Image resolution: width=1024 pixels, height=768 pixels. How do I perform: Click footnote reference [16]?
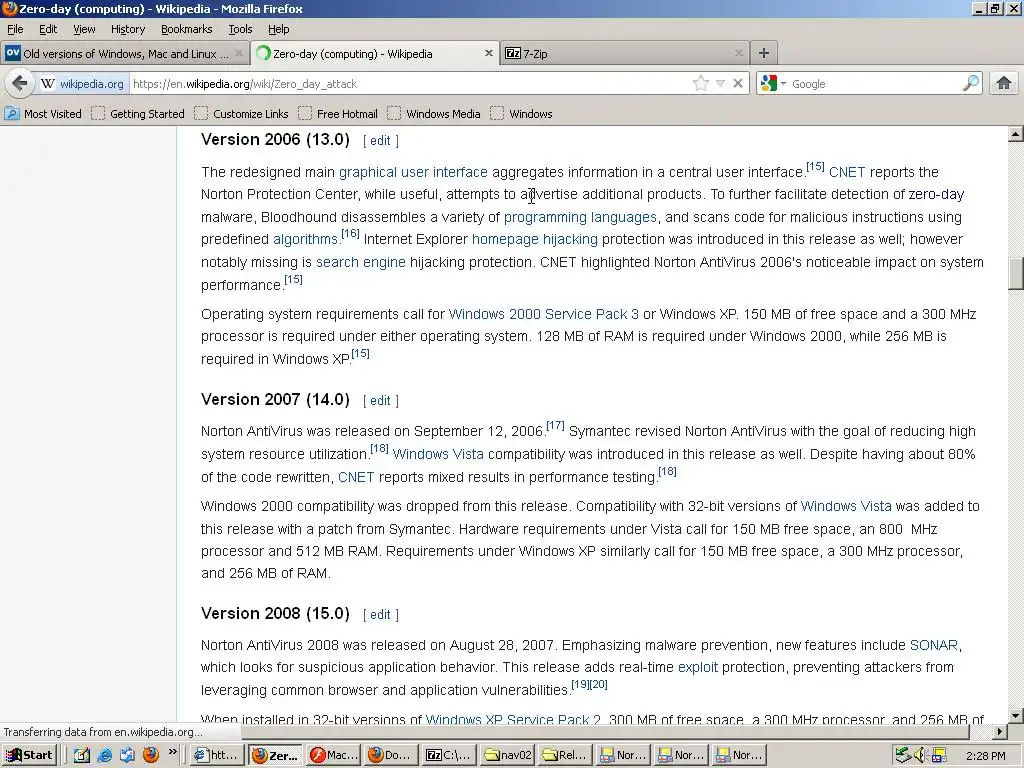350,234
